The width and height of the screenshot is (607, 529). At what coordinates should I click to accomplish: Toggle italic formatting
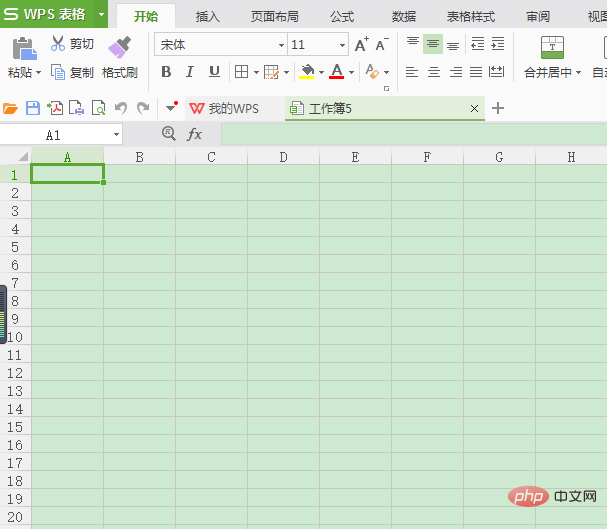tap(190, 72)
